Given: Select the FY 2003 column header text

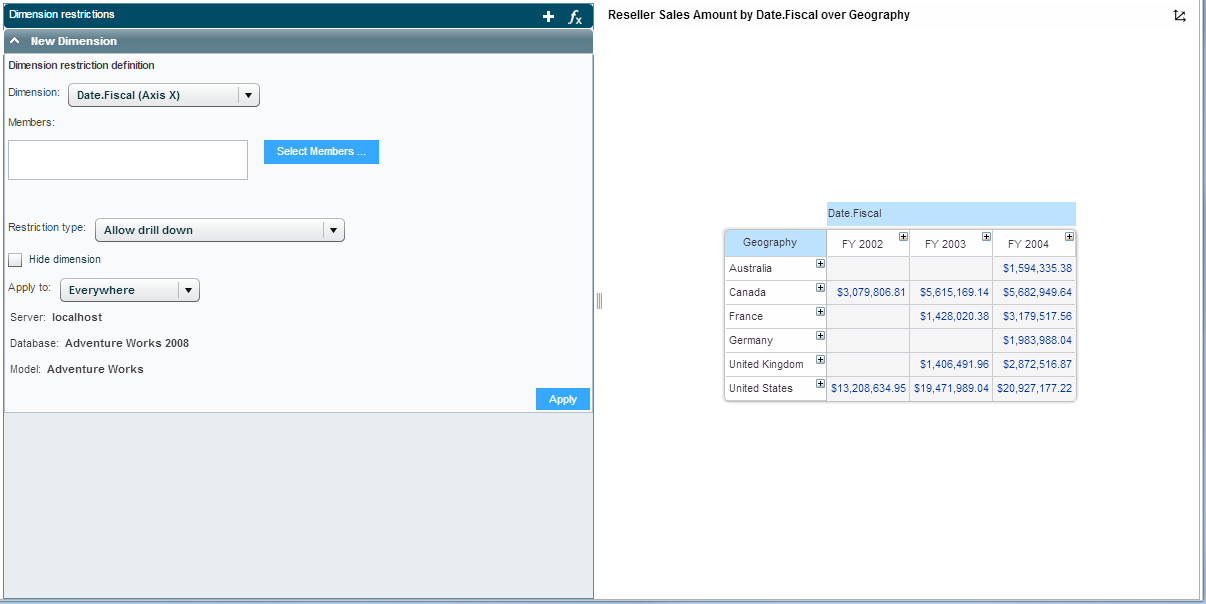Looking at the screenshot, I should click(x=945, y=245).
